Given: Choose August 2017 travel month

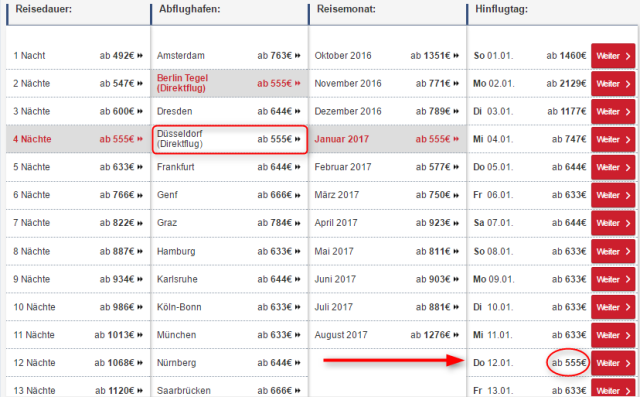Looking at the screenshot, I should pos(387,335).
